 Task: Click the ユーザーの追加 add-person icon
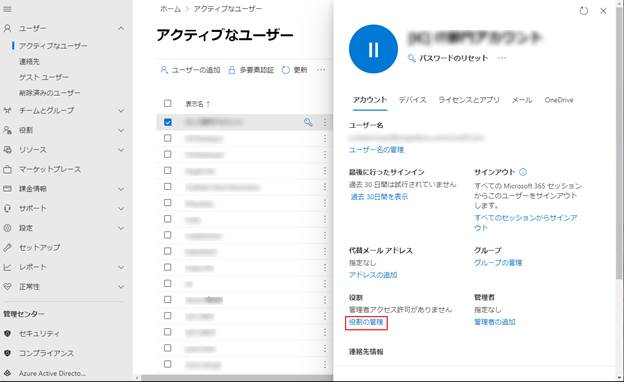pyautogui.click(x=164, y=70)
